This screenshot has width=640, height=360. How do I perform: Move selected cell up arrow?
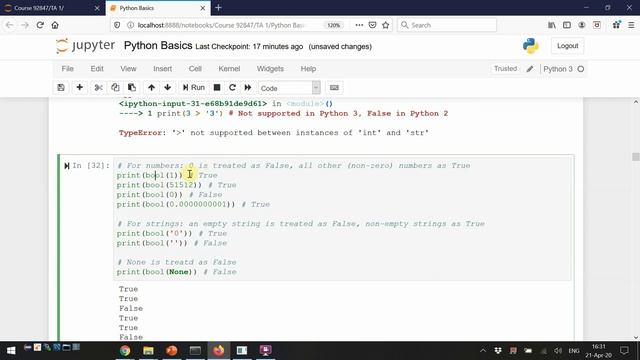[151, 88]
